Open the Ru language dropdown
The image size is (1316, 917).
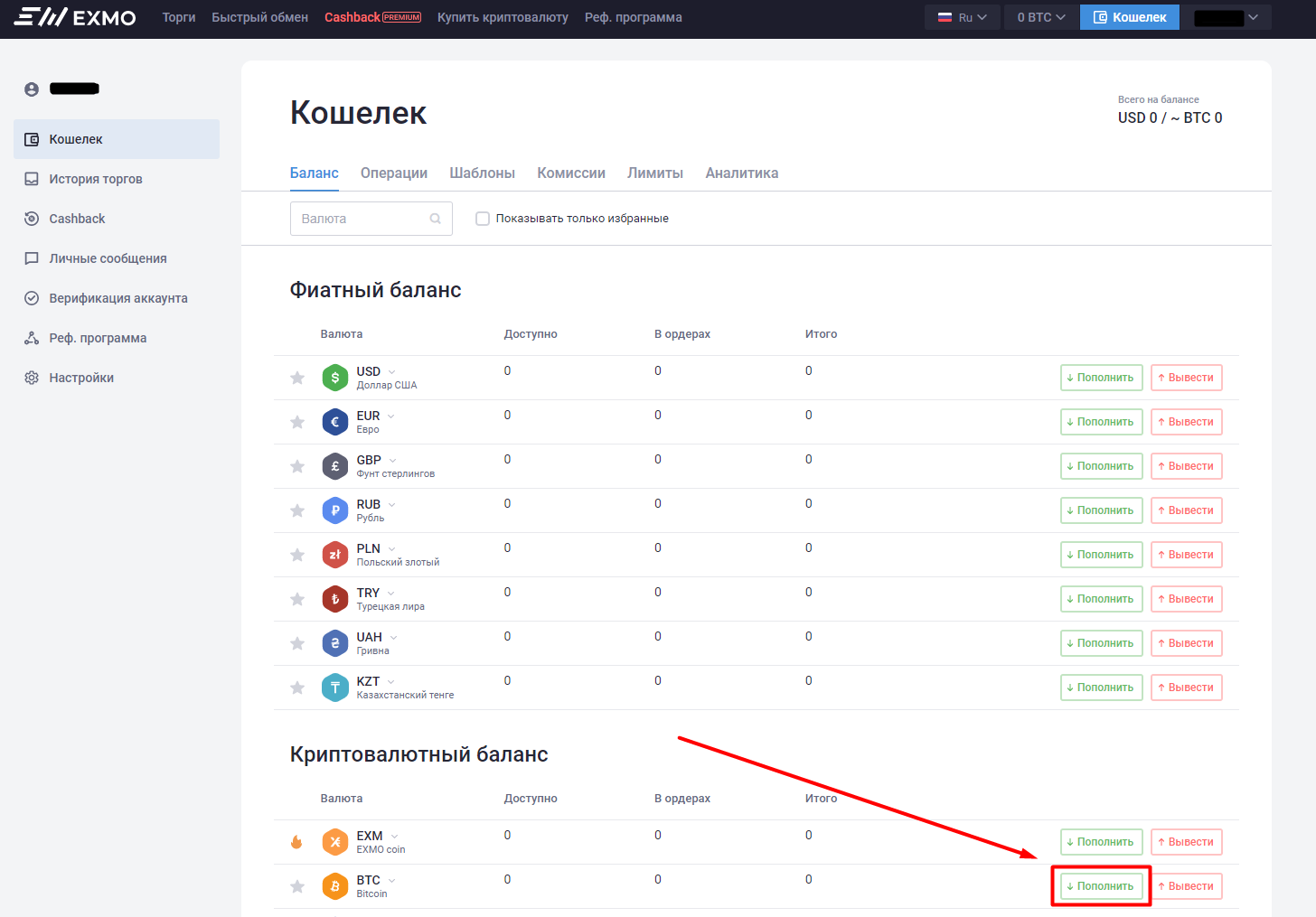[x=963, y=17]
